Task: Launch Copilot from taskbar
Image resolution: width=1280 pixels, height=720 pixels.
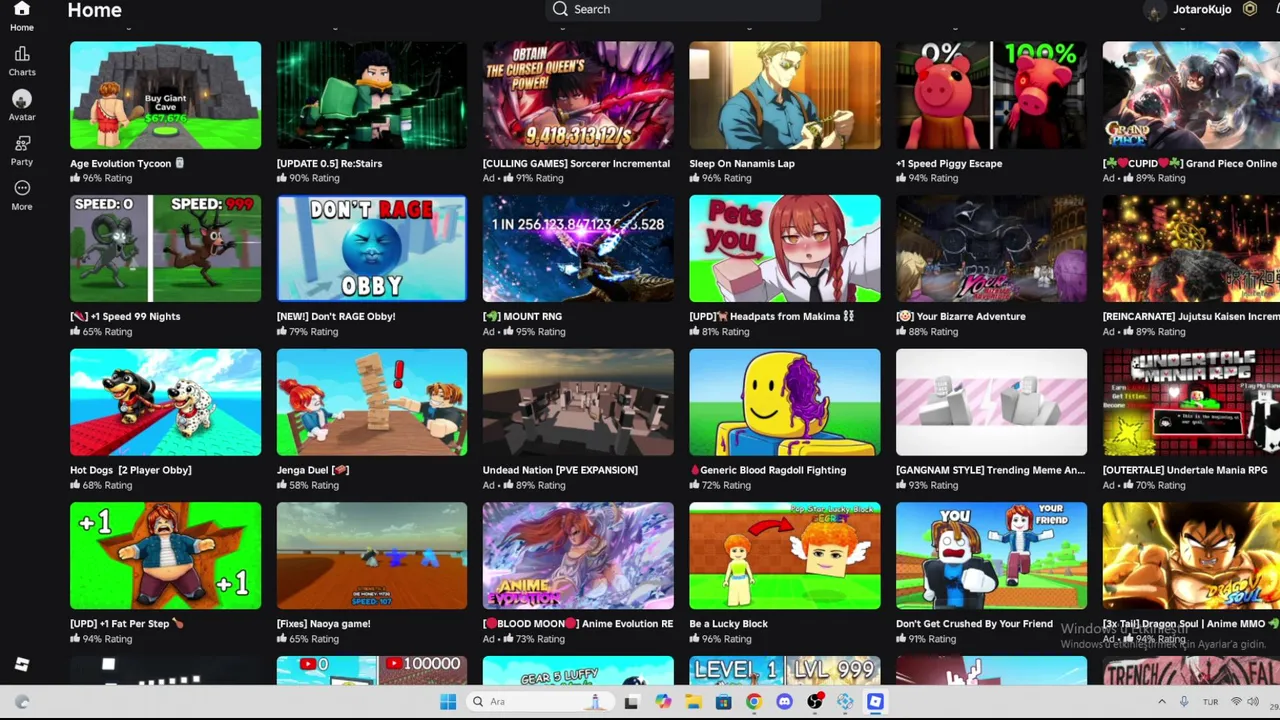Action: tap(662, 702)
